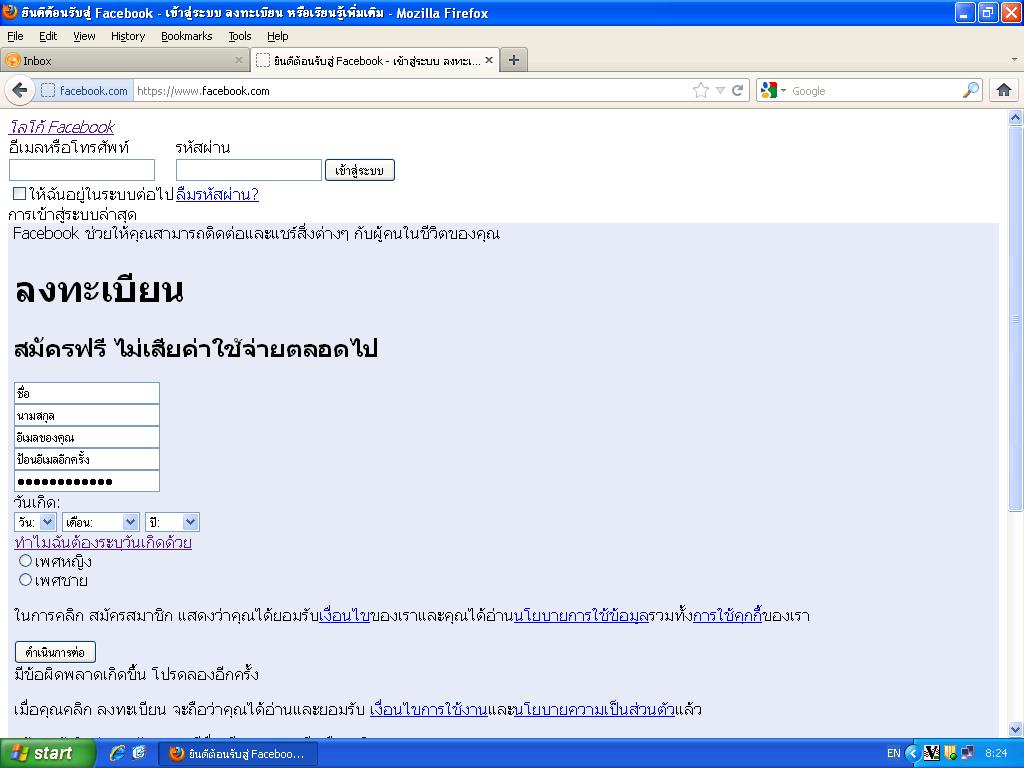Click the 8:24 clock

point(996,753)
